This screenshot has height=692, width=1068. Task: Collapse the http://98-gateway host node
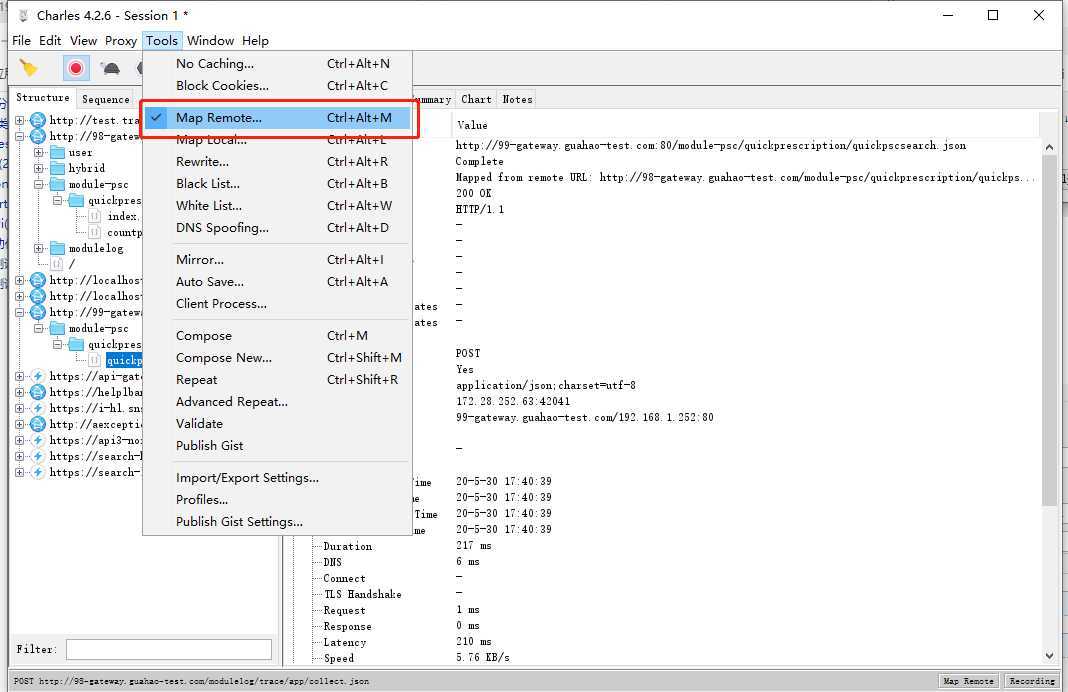pyautogui.click(x=20, y=136)
